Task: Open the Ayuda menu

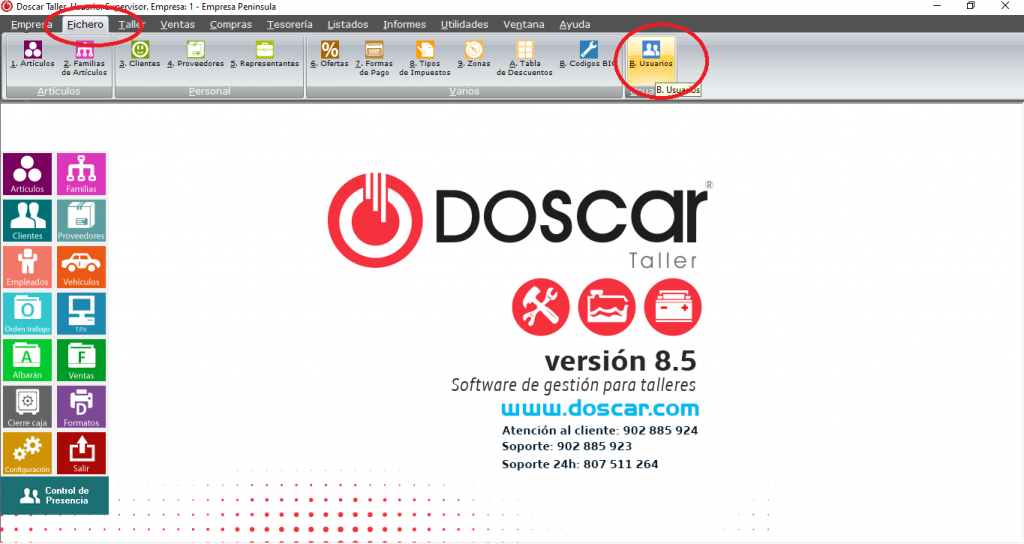Action: [x=575, y=24]
